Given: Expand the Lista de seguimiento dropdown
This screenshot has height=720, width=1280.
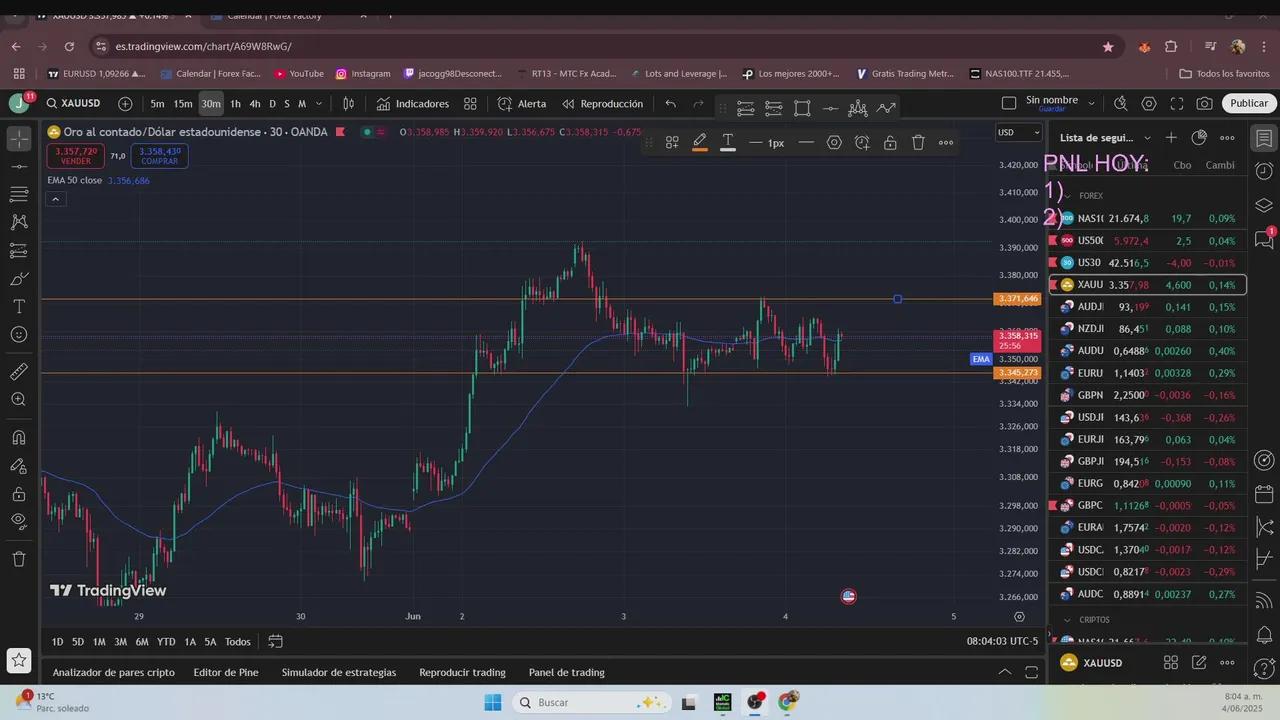Looking at the screenshot, I should coord(1147,138).
